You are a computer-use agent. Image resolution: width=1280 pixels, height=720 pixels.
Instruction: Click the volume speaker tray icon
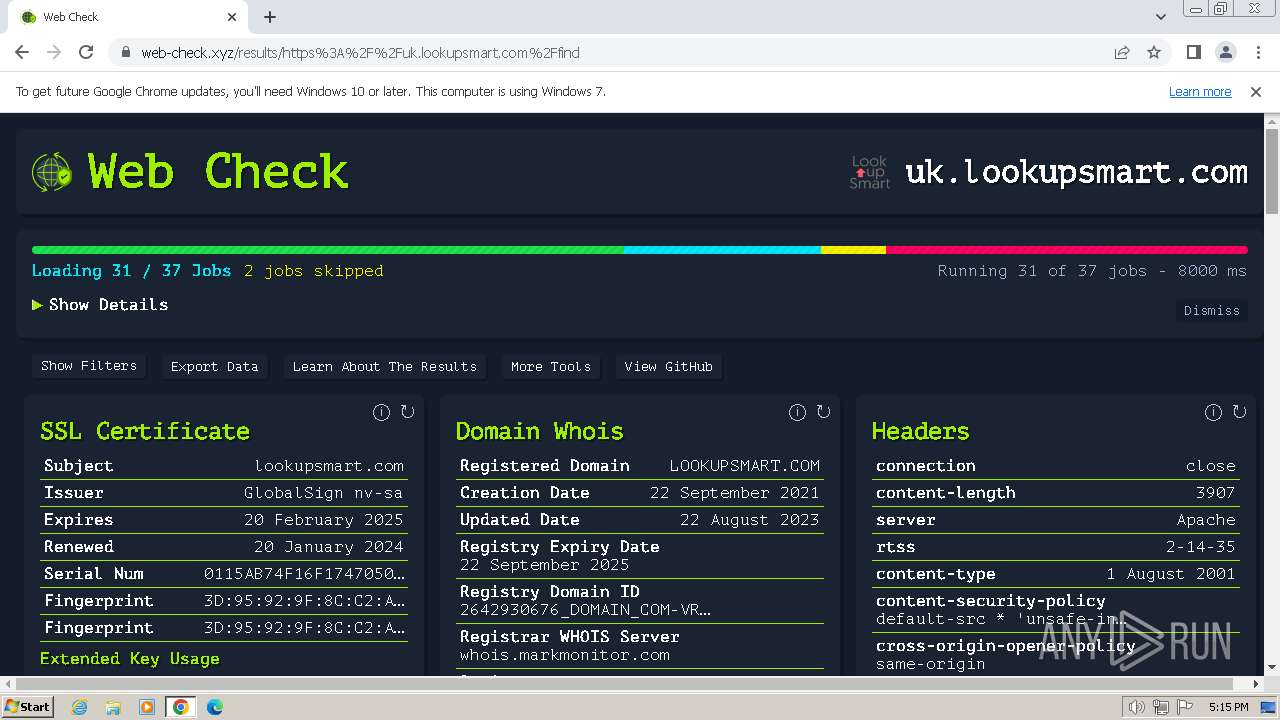pos(1136,707)
